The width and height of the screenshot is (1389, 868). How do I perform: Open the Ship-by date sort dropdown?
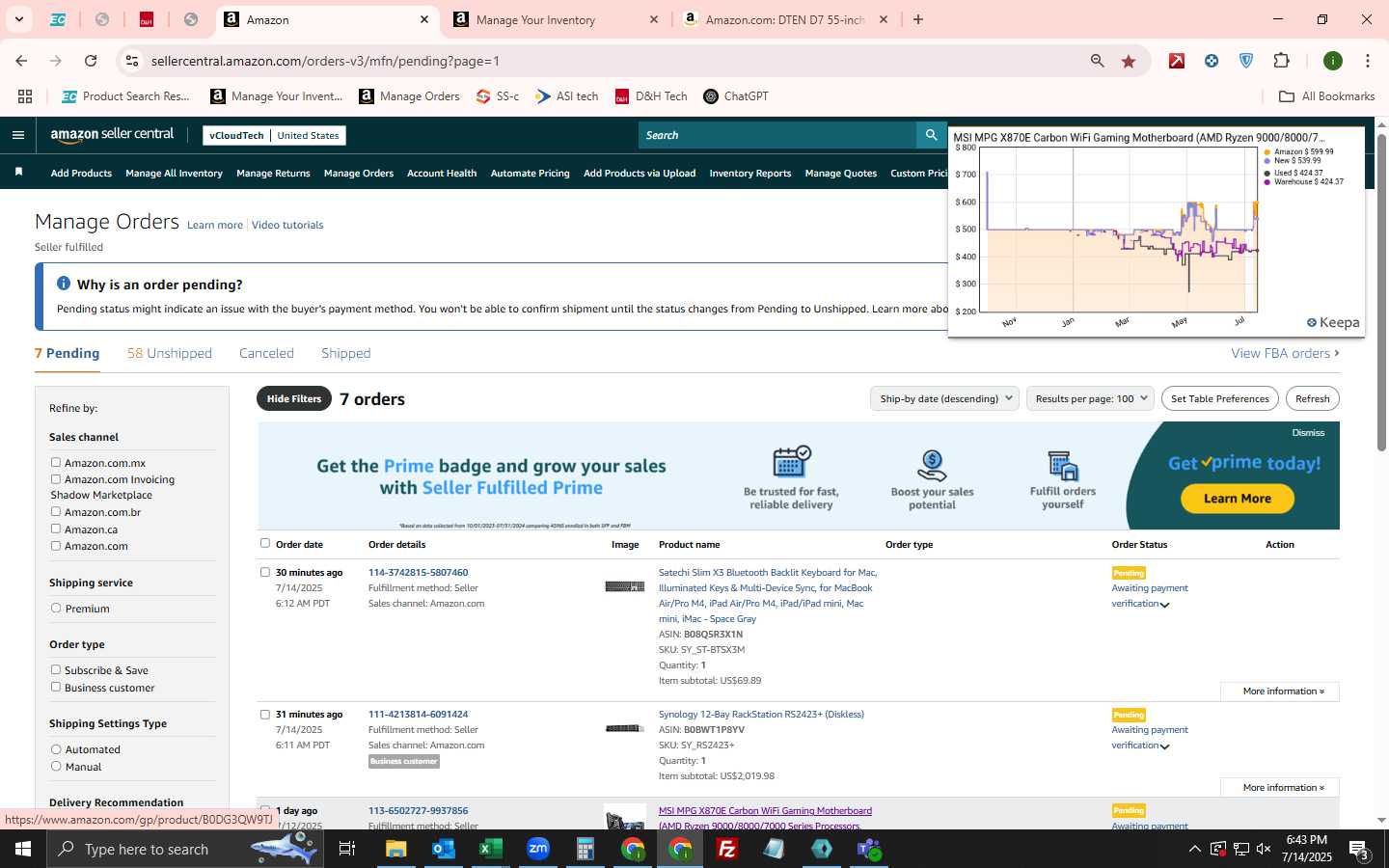pyautogui.click(x=945, y=398)
